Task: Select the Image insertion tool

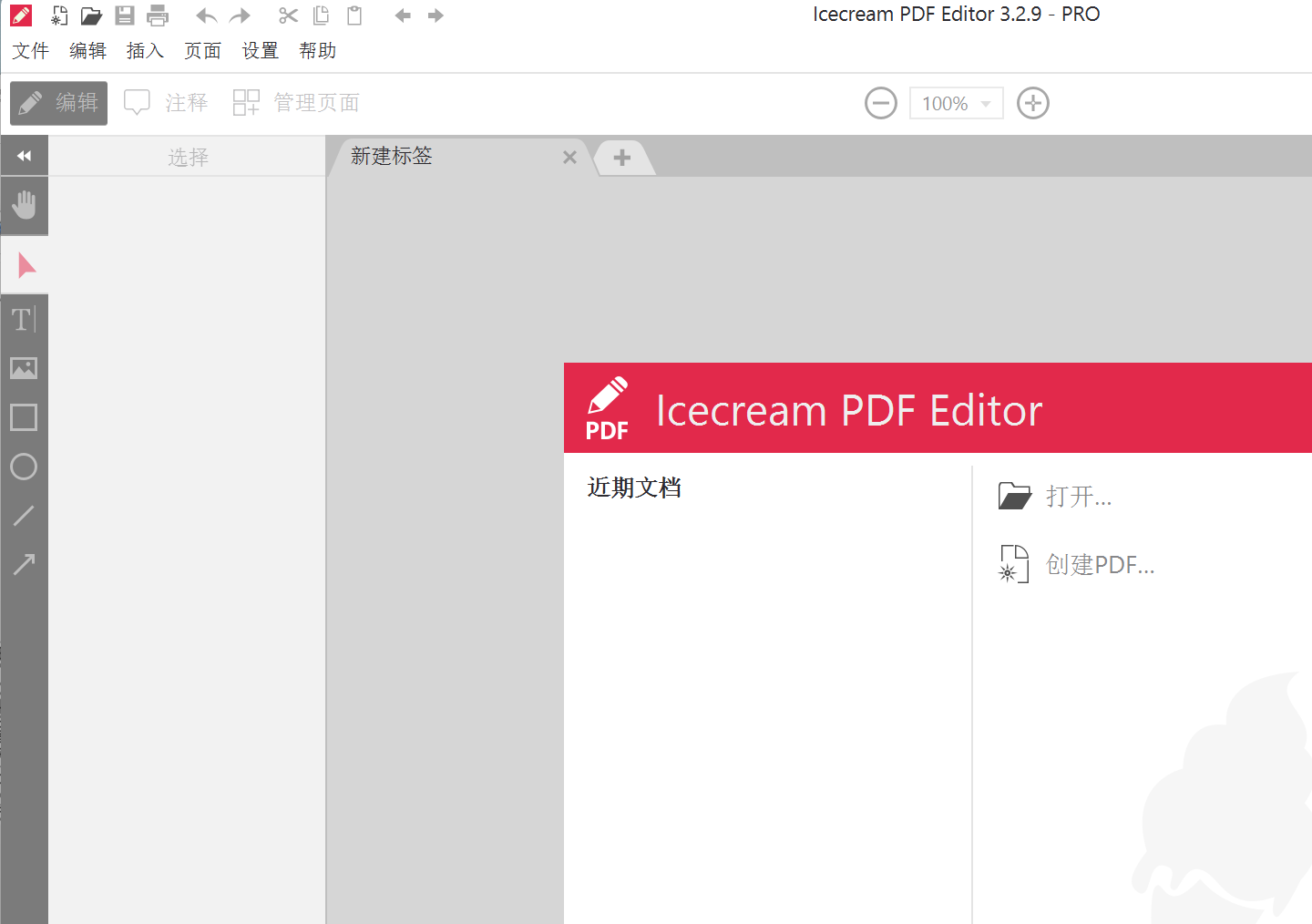Action: (x=25, y=368)
